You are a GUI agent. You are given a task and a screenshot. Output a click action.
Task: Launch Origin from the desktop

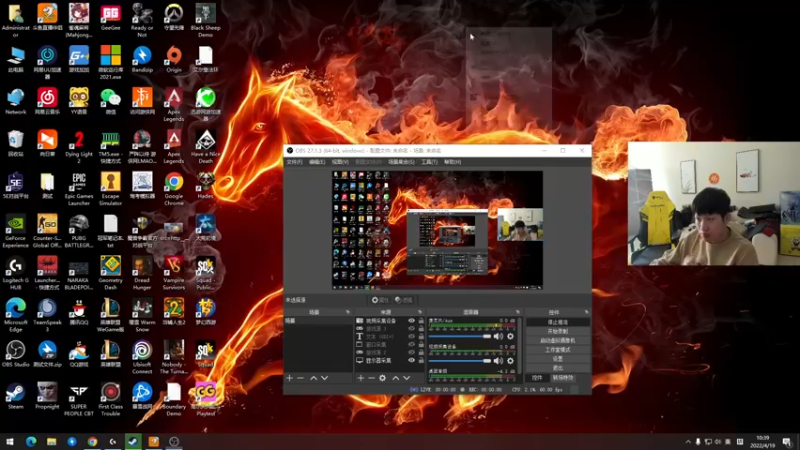(x=173, y=59)
